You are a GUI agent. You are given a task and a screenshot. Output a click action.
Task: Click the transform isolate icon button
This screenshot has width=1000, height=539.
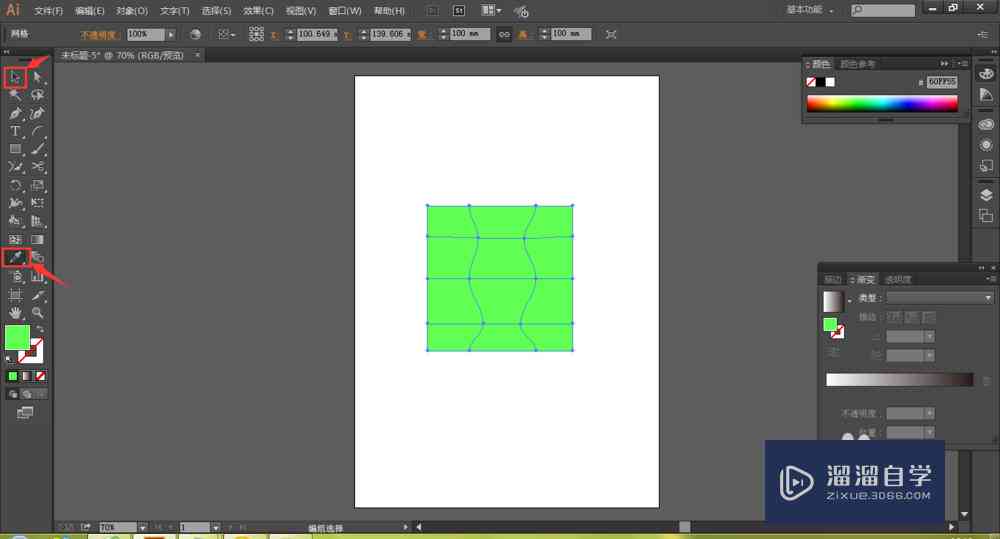click(x=611, y=34)
